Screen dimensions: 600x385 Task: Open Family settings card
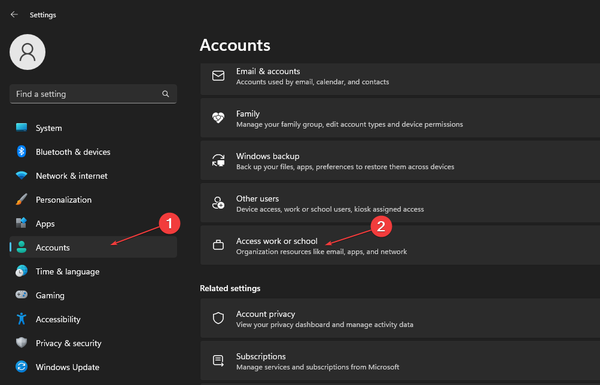point(400,118)
